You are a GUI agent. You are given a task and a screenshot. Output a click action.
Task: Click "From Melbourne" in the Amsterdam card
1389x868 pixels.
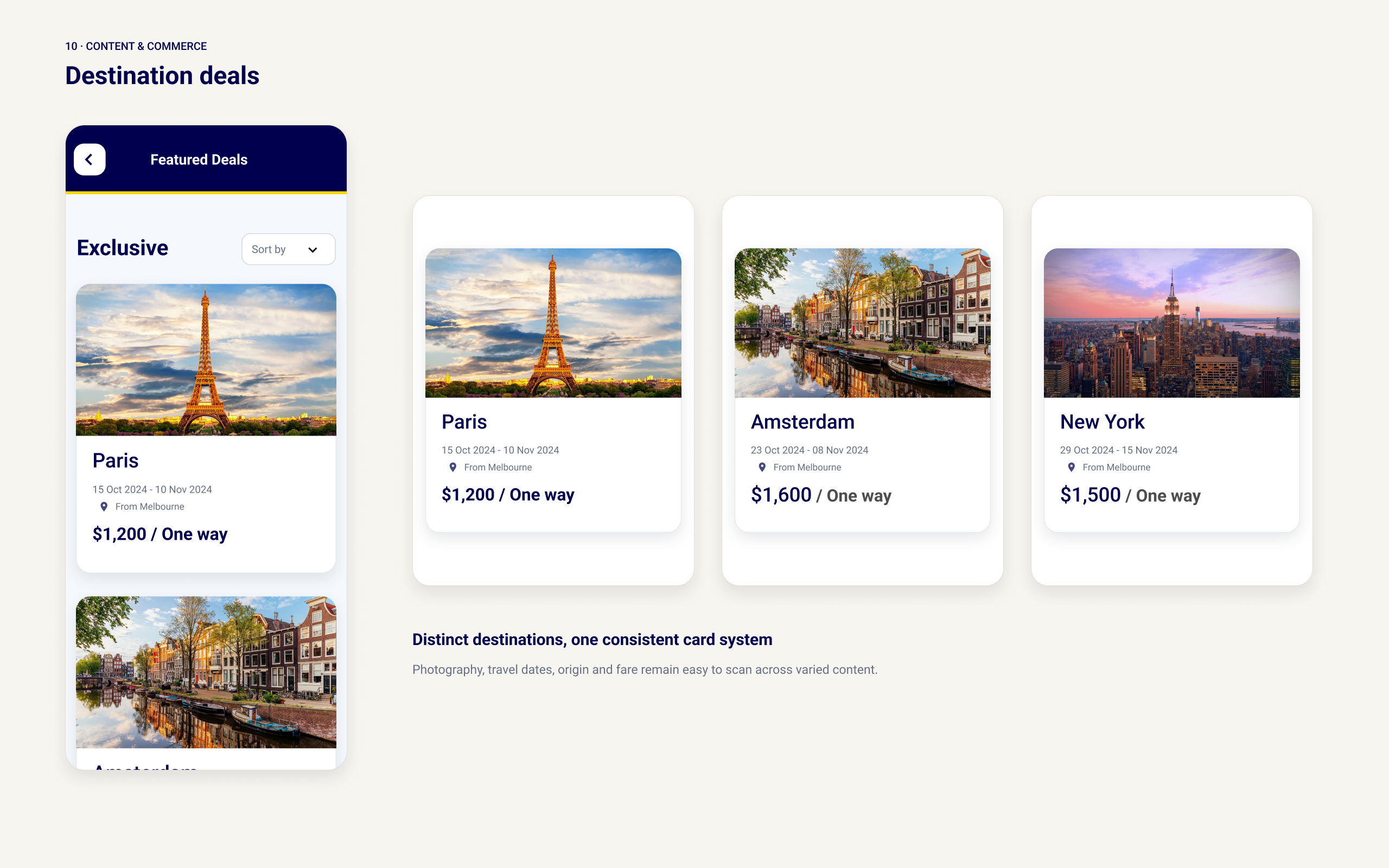click(807, 467)
